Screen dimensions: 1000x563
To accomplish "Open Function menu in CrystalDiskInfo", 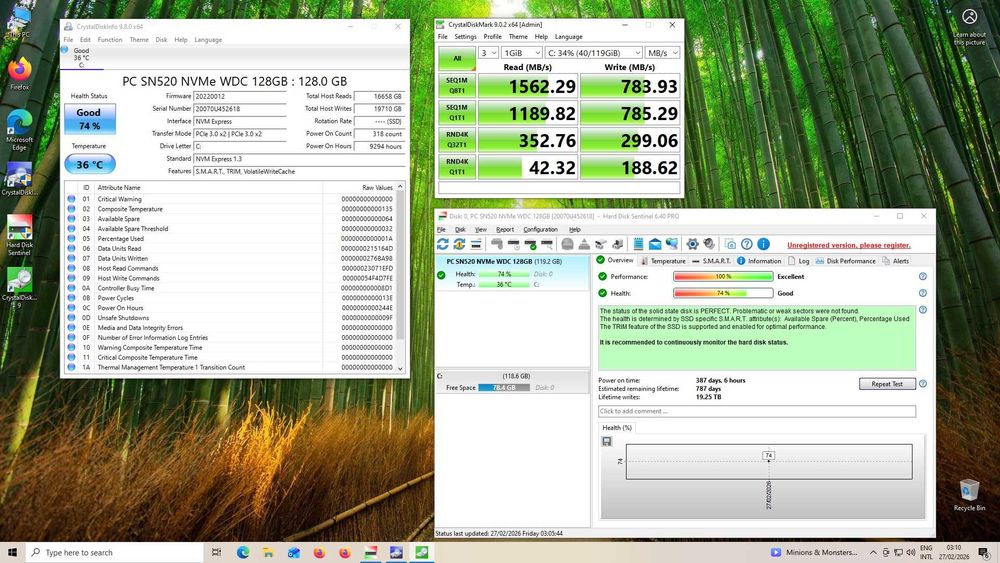I will click(110, 40).
